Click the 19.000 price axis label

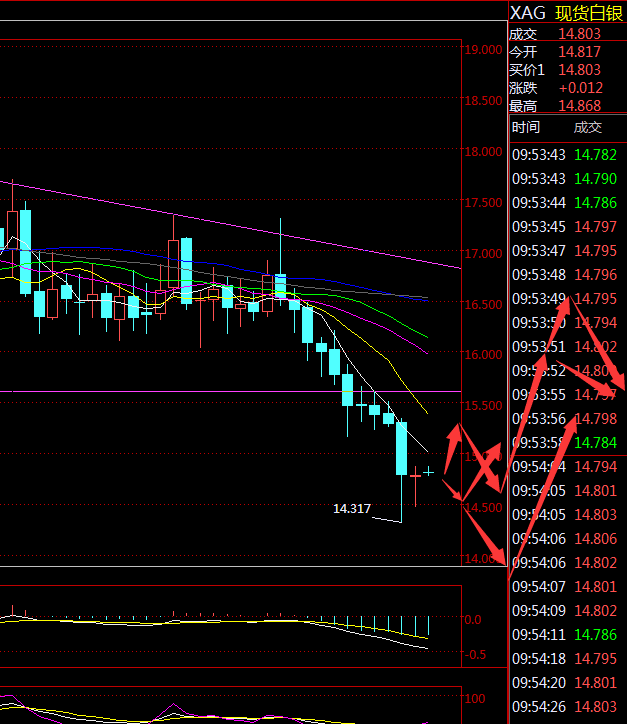[483, 50]
